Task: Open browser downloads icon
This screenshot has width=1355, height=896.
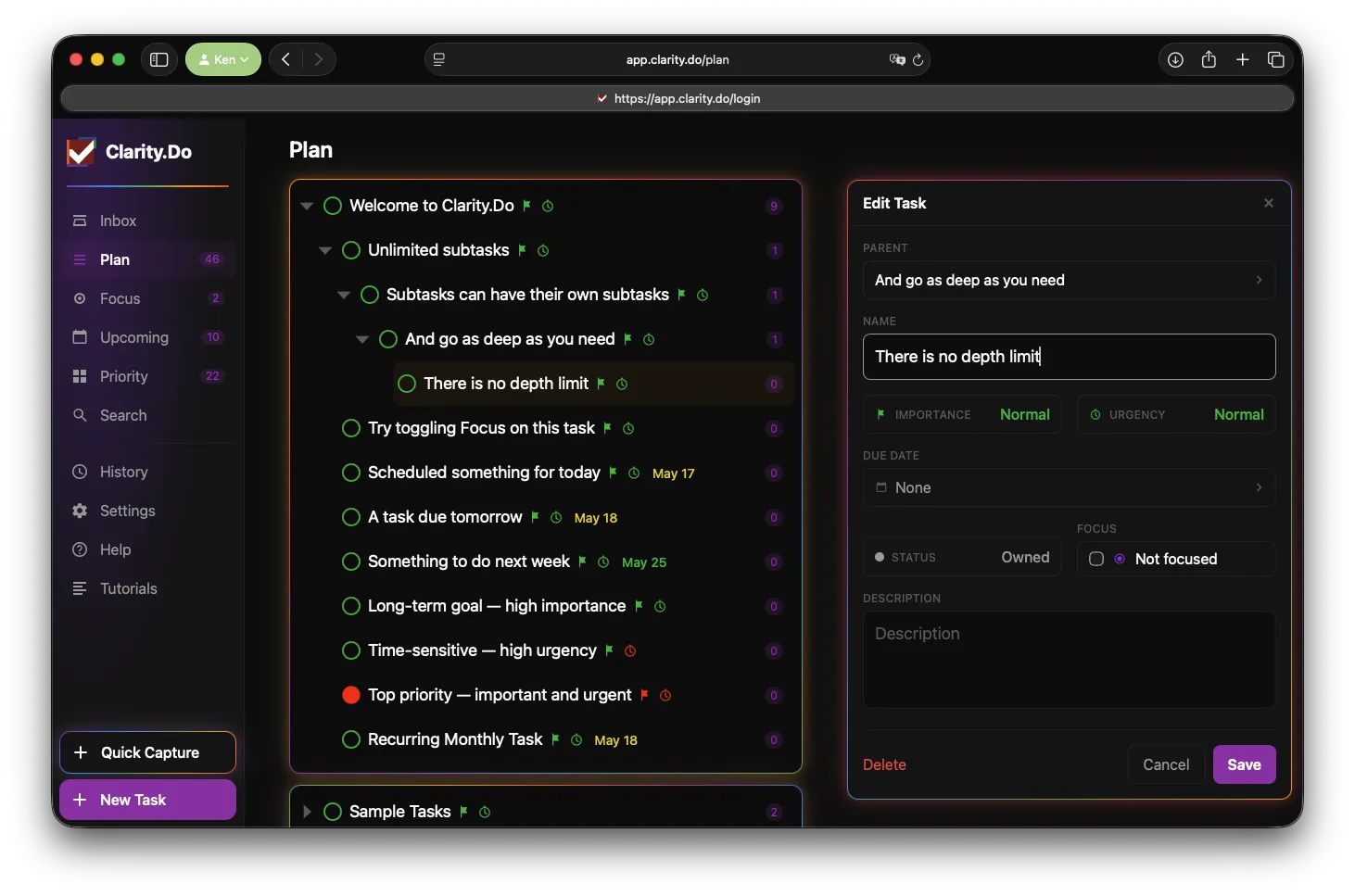Action: click(1175, 59)
